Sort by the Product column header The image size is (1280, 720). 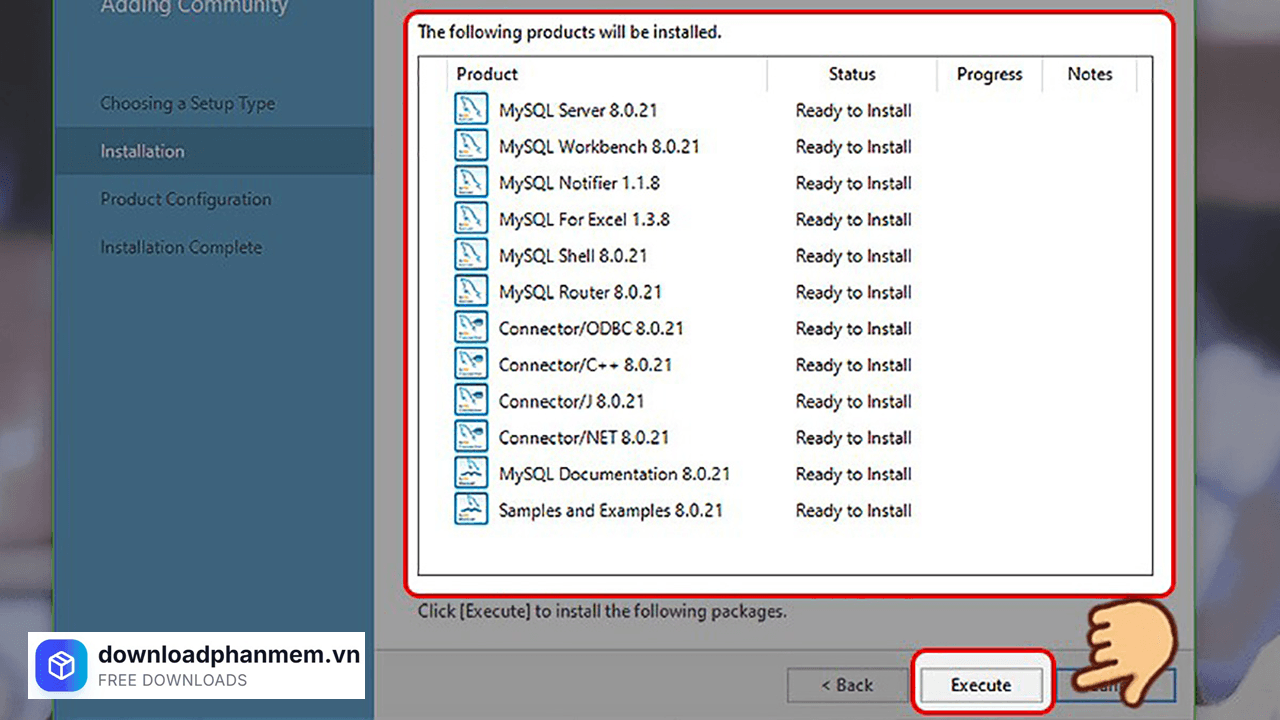click(x=487, y=74)
